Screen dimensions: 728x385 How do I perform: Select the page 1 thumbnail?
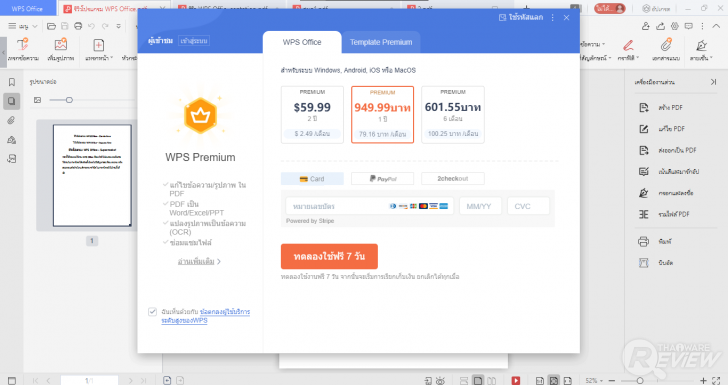pos(92,176)
